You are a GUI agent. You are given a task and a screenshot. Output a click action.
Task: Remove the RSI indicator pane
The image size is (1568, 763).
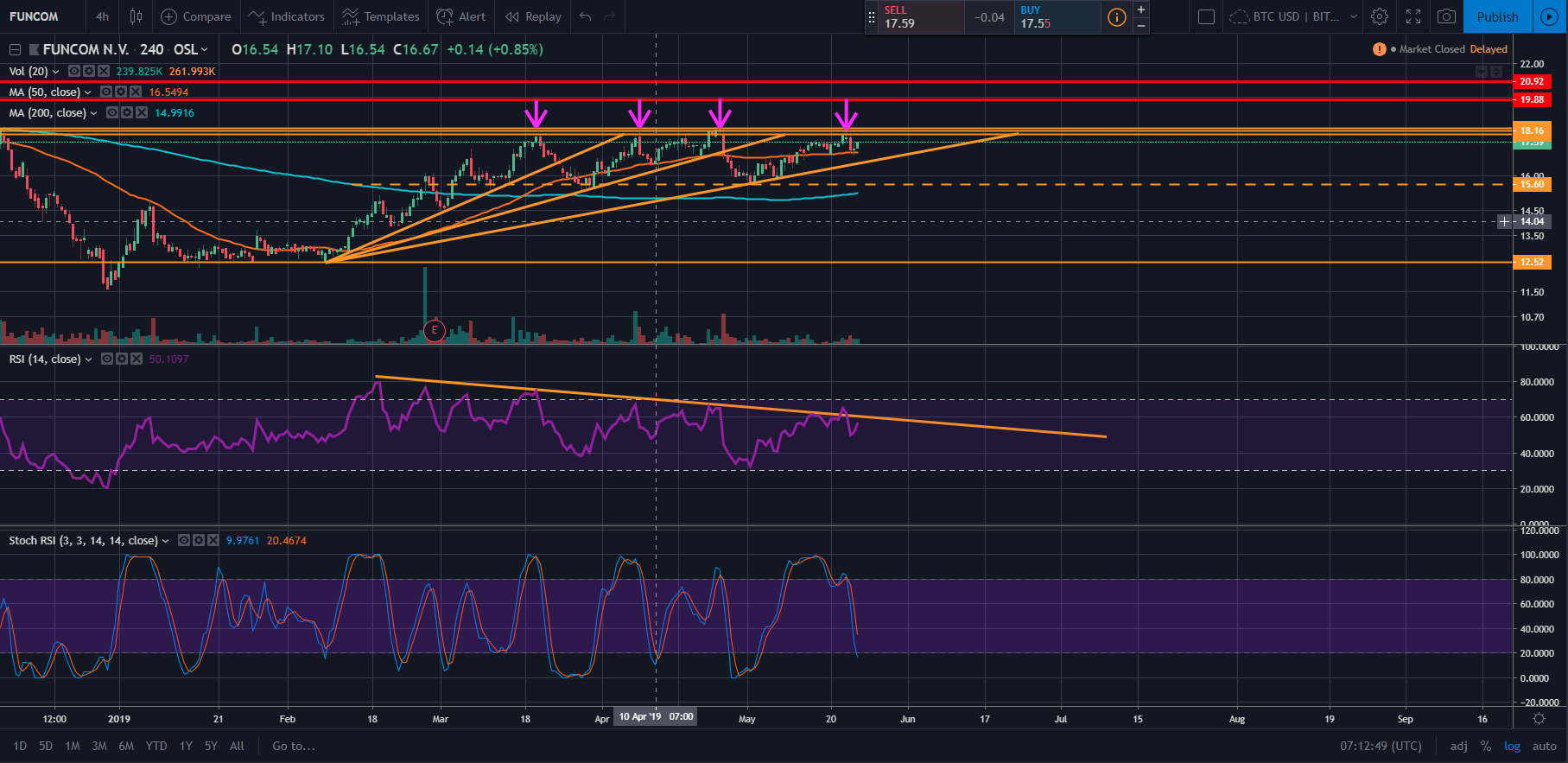[x=136, y=359]
